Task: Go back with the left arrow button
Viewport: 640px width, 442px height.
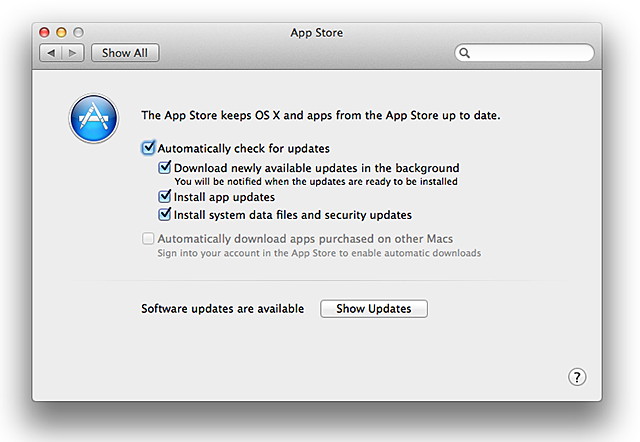Action: click(51, 53)
